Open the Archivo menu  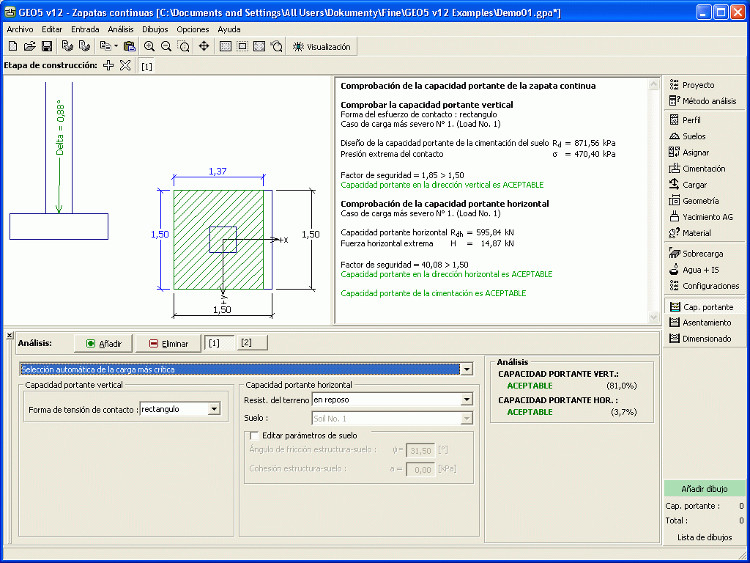[20, 29]
